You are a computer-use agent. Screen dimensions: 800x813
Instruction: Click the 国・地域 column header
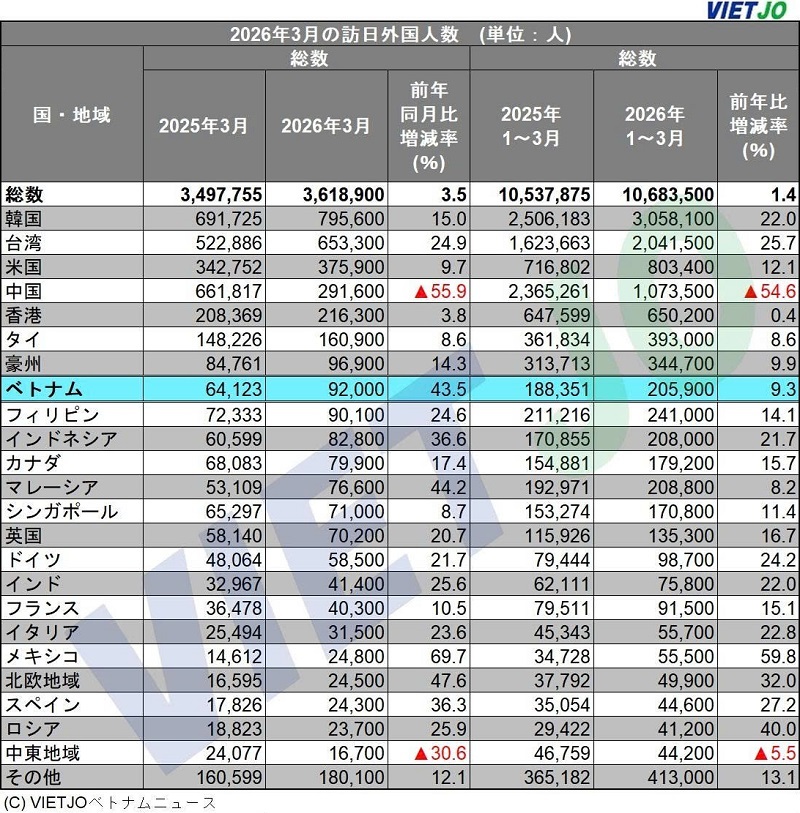point(72,115)
